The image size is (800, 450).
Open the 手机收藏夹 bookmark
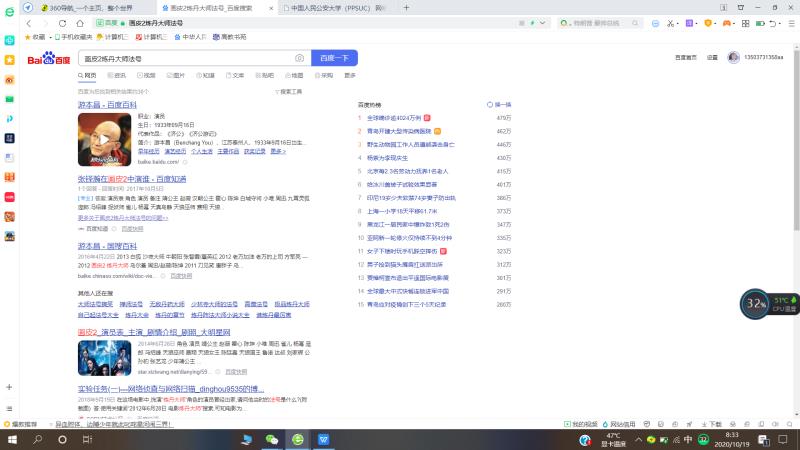(x=73, y=37)
